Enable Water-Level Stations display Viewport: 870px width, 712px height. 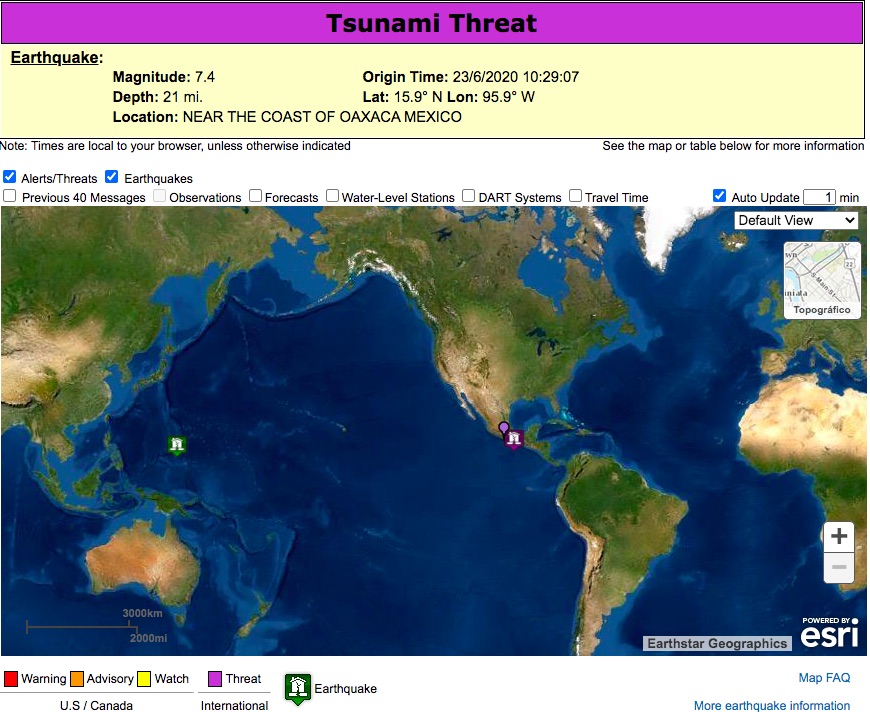click(x=331, y=196)
